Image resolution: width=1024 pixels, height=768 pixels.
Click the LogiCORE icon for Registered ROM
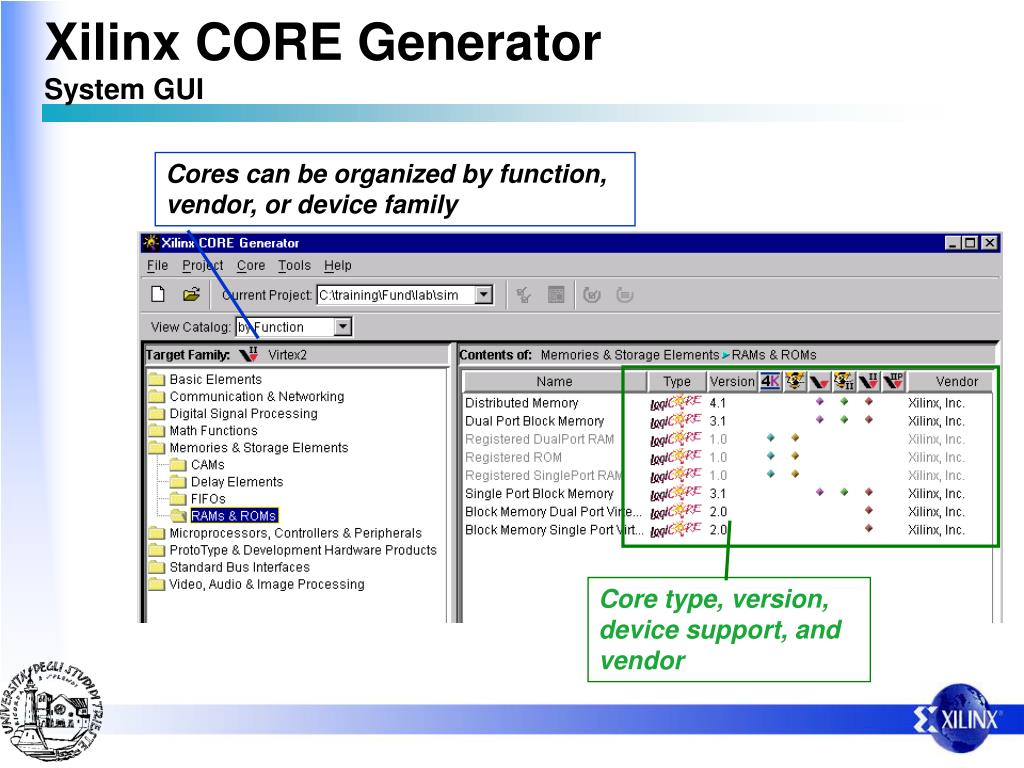point(675,457)
